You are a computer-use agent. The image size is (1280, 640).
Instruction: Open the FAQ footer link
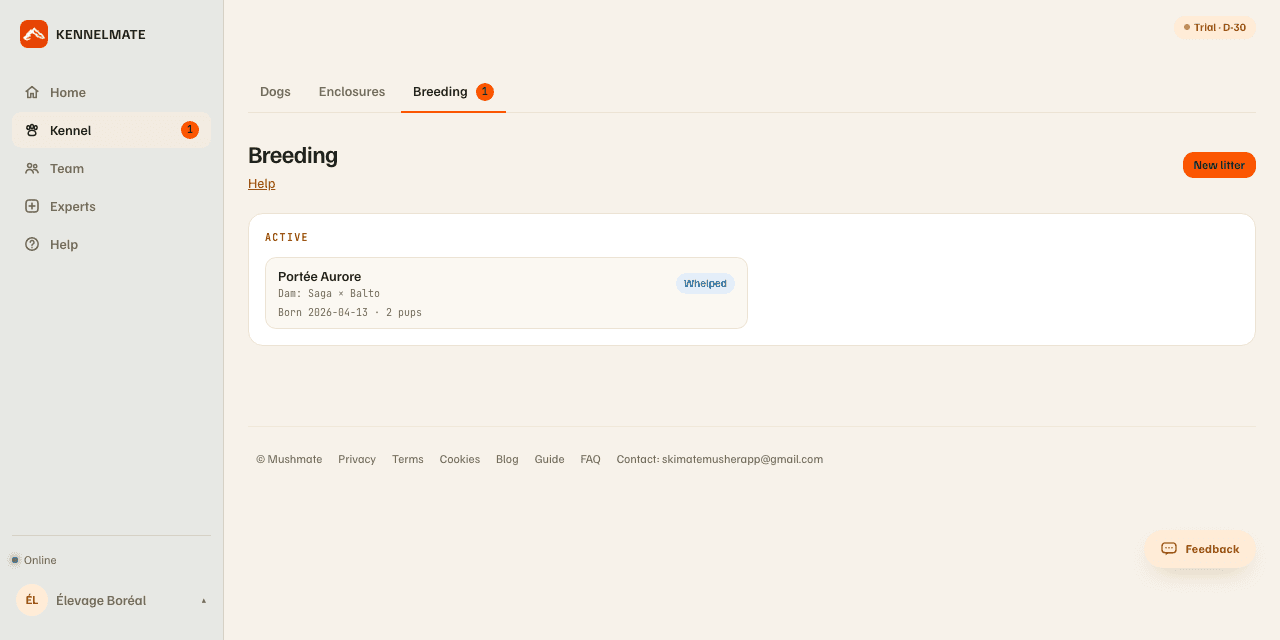click(x=591, y=459)
